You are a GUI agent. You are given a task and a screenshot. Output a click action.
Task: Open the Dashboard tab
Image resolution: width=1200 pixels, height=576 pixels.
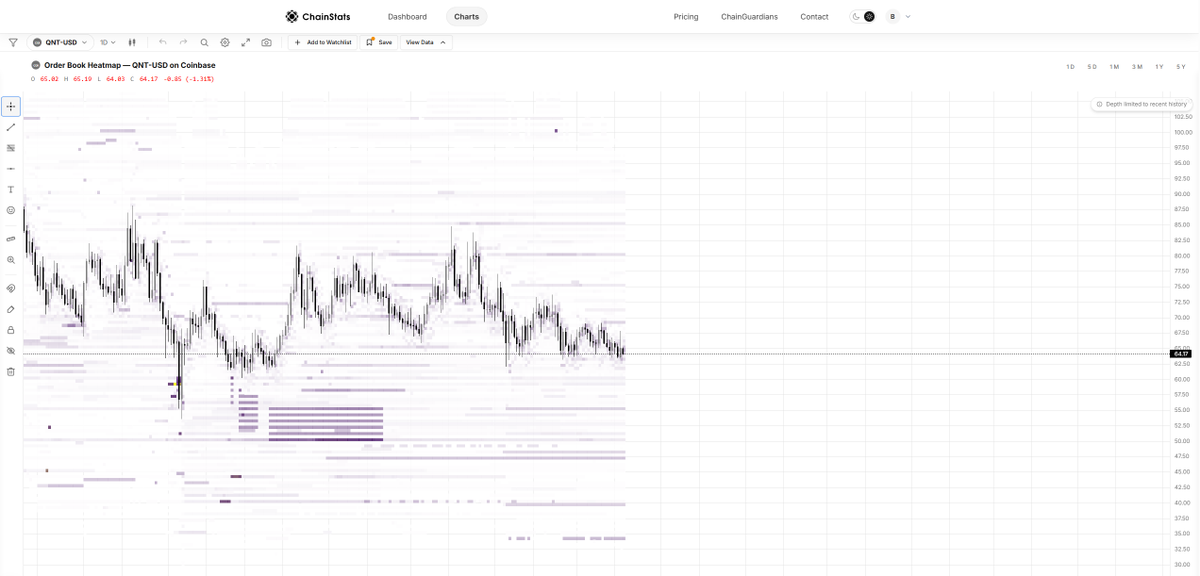[407, 17]
